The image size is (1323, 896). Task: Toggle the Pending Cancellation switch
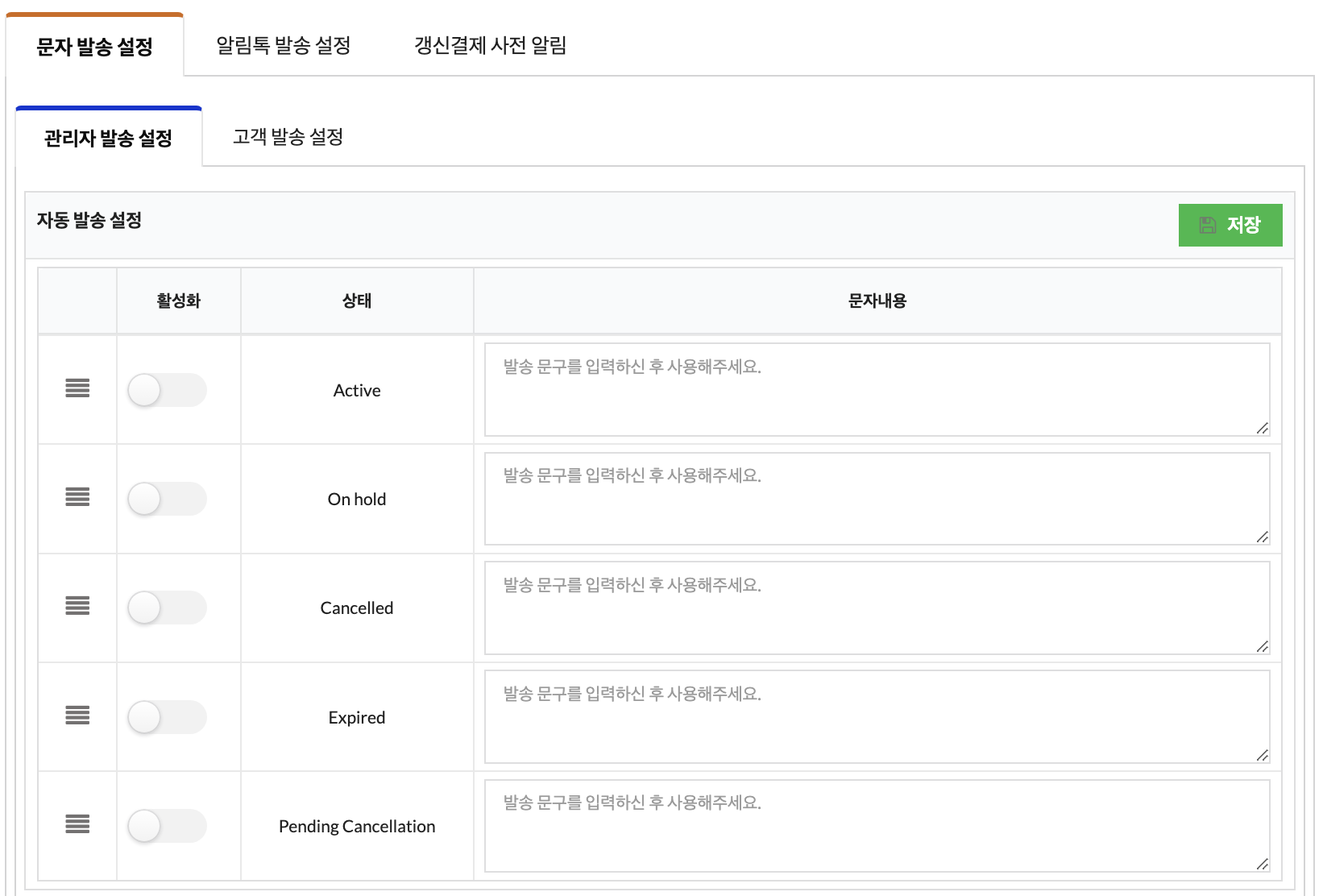(167, 826)
